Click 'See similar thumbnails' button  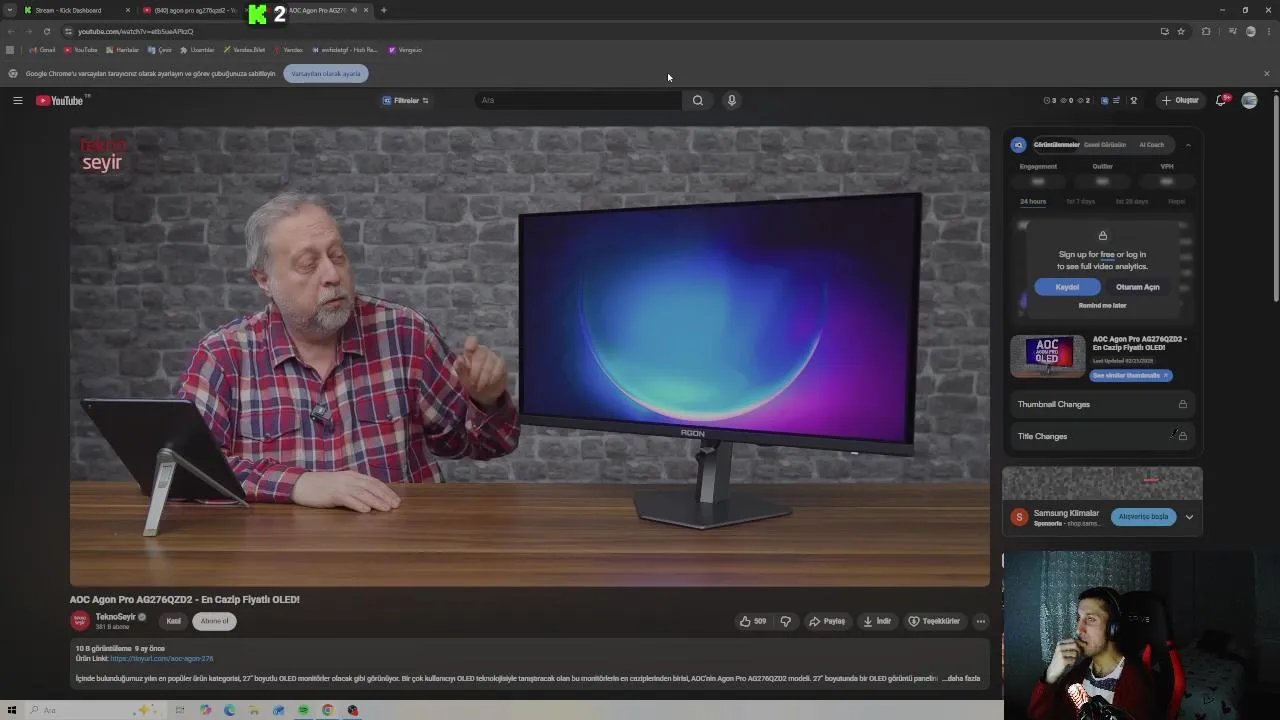pos(1131,375)
